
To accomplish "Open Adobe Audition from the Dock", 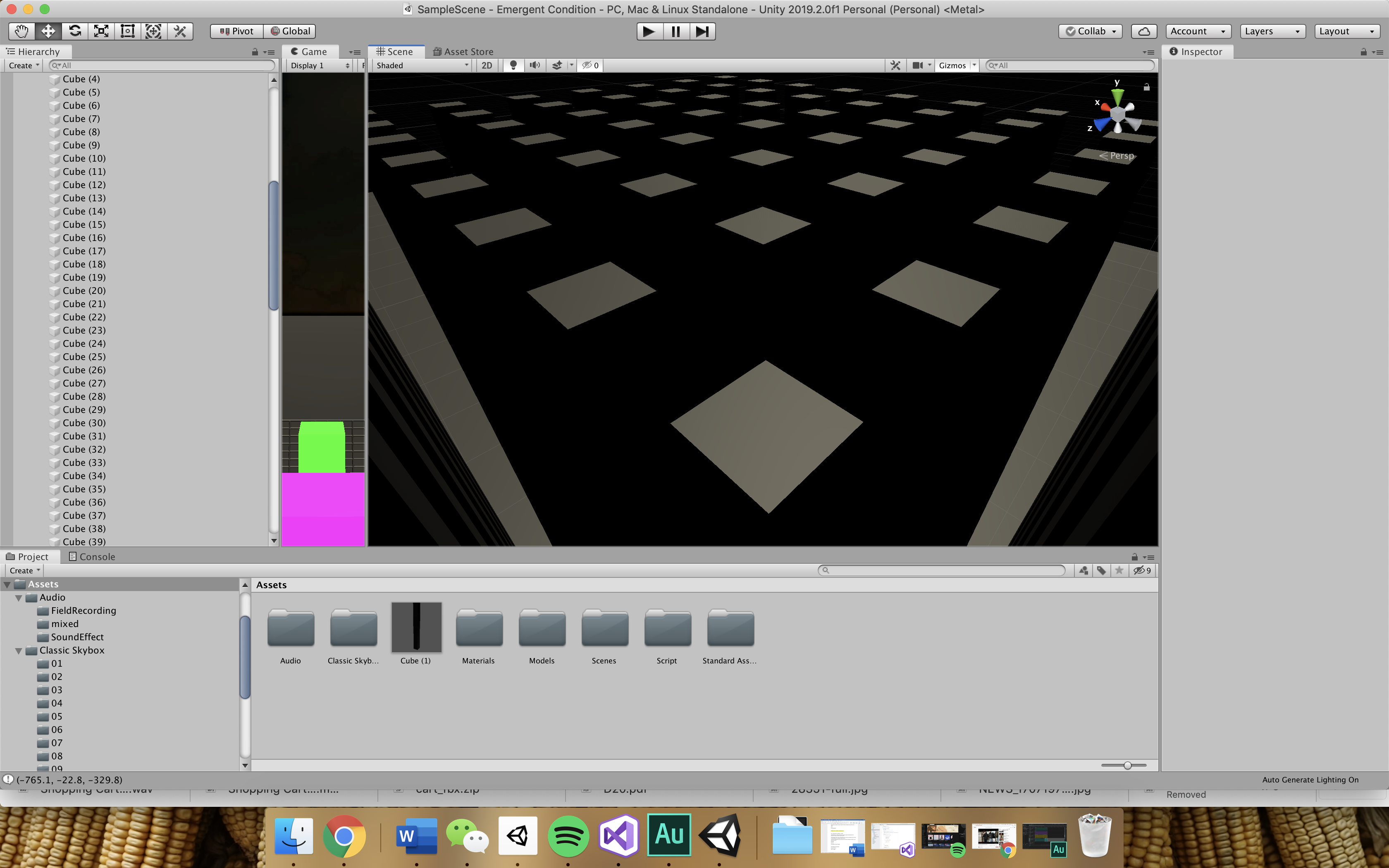I will click(669, 836).
